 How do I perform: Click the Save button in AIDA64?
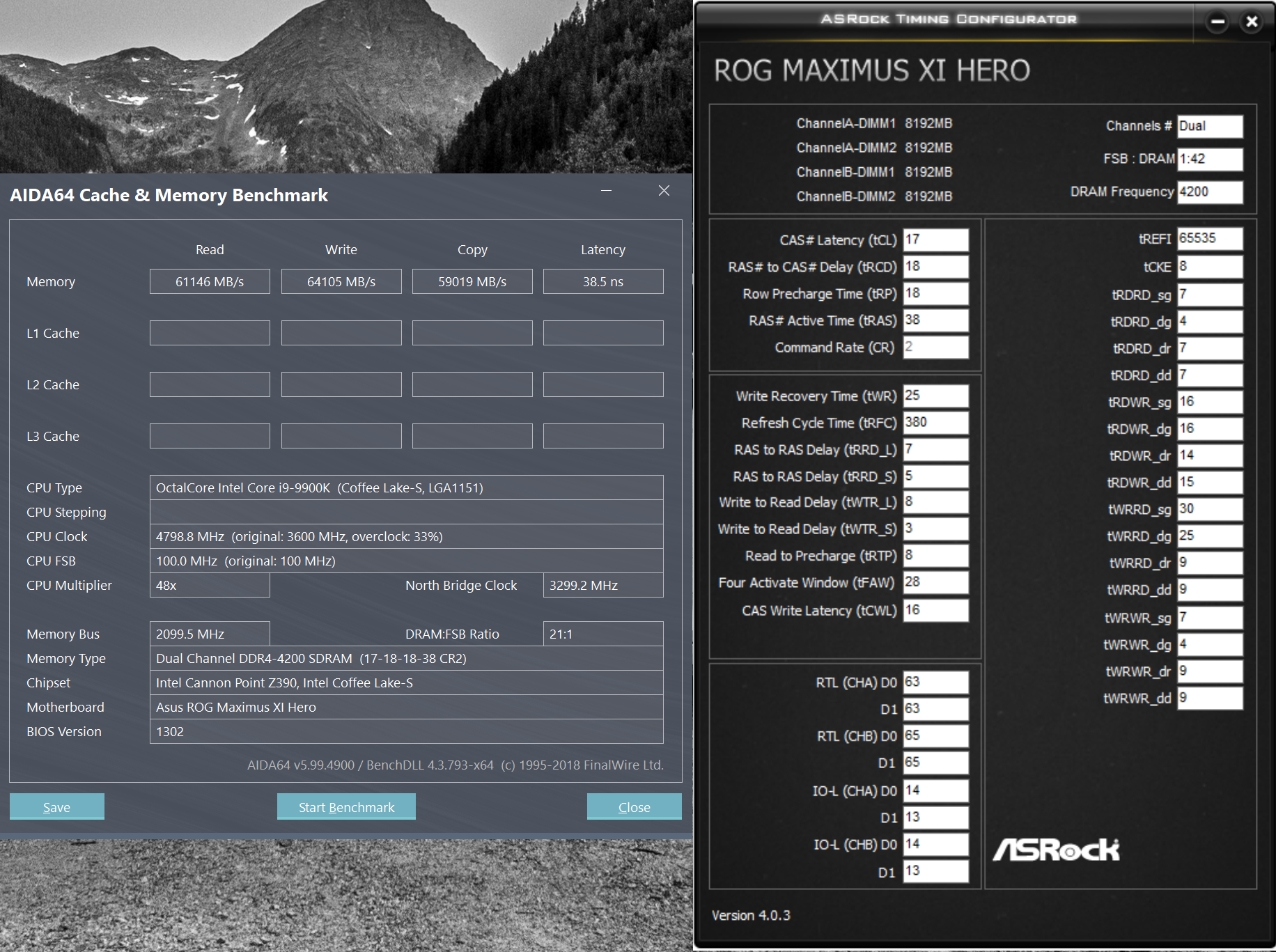[x=57, y=806]
